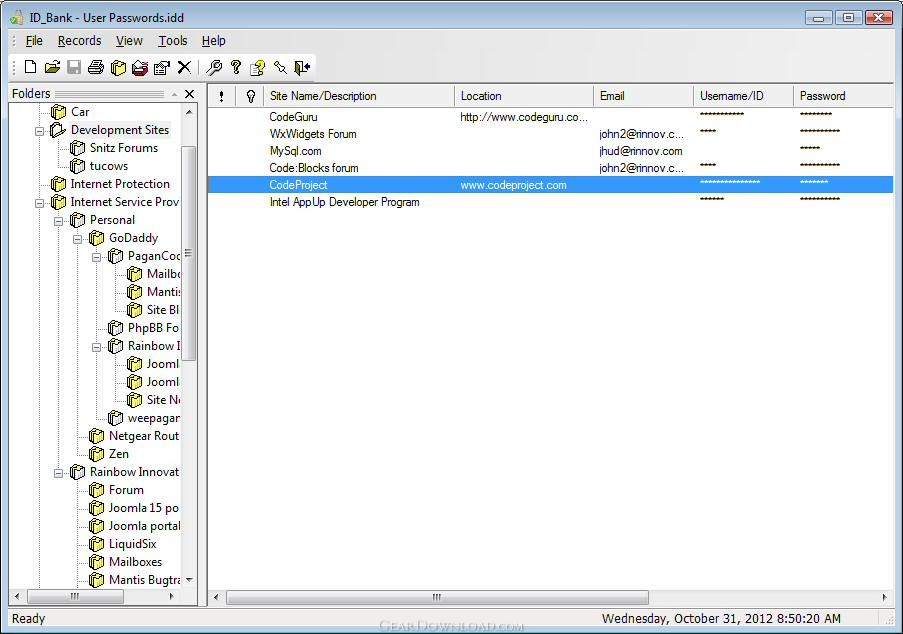Sort by Password column header
This screenshot has height=634, width=903.
pyautogui.click(x=843, y=96)
